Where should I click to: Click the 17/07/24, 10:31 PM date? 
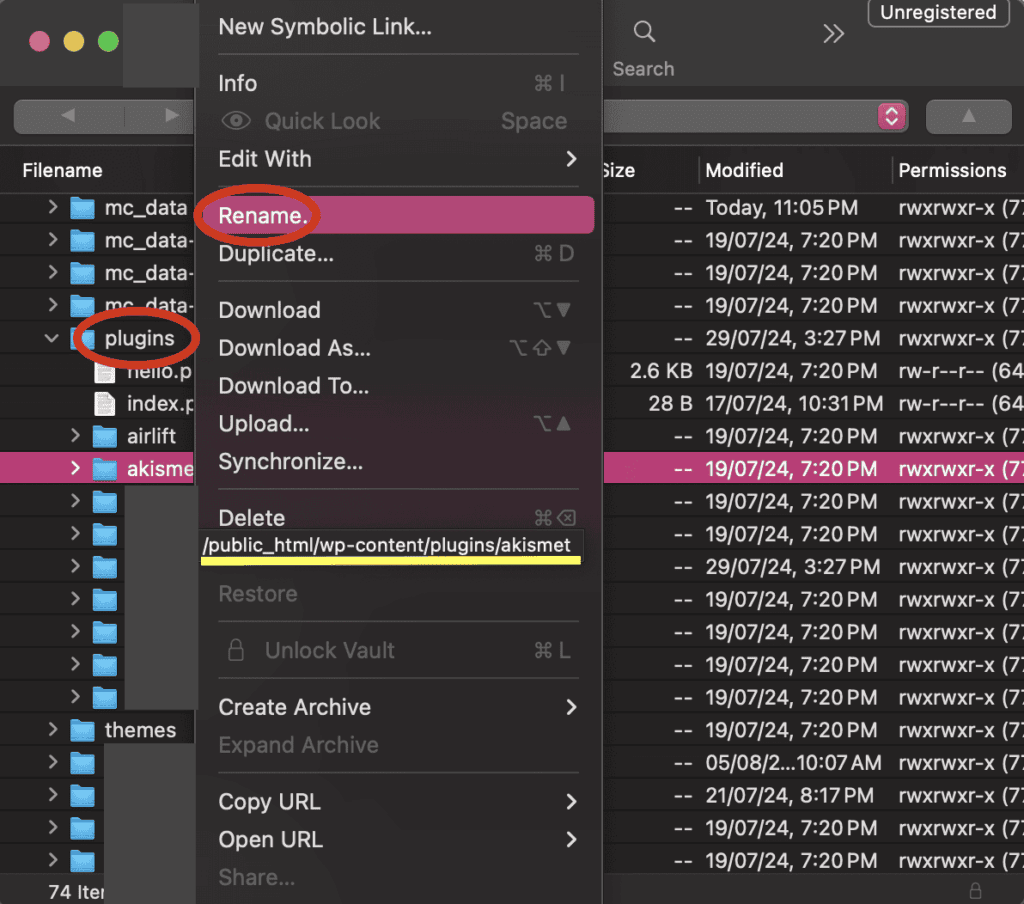(x=794, y=404)
